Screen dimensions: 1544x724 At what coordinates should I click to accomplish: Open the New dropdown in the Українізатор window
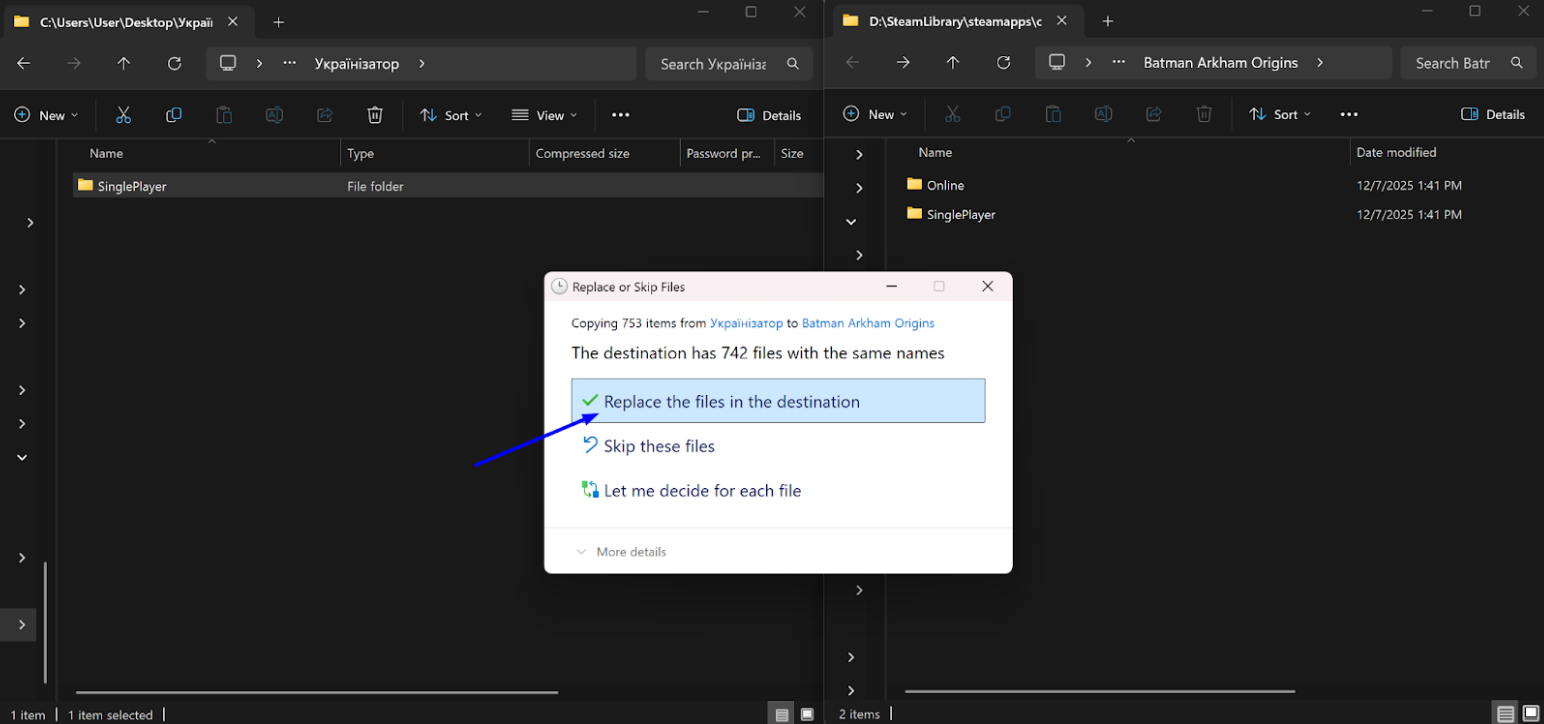pyautogui.click(x=46, y=115)
